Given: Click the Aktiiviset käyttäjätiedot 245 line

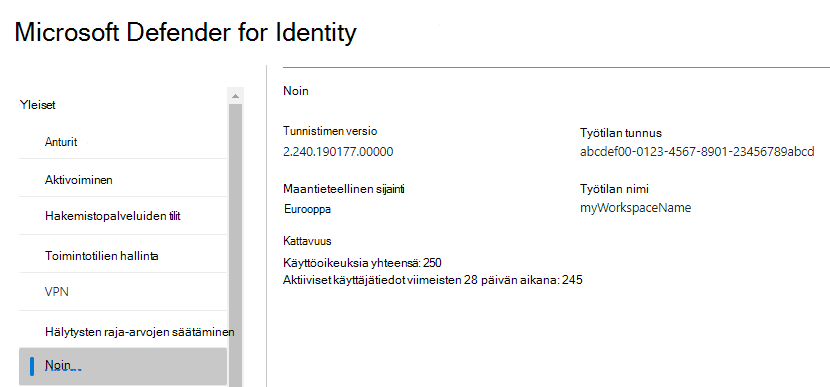Looking at the screenshot, I should click(433, 280).
